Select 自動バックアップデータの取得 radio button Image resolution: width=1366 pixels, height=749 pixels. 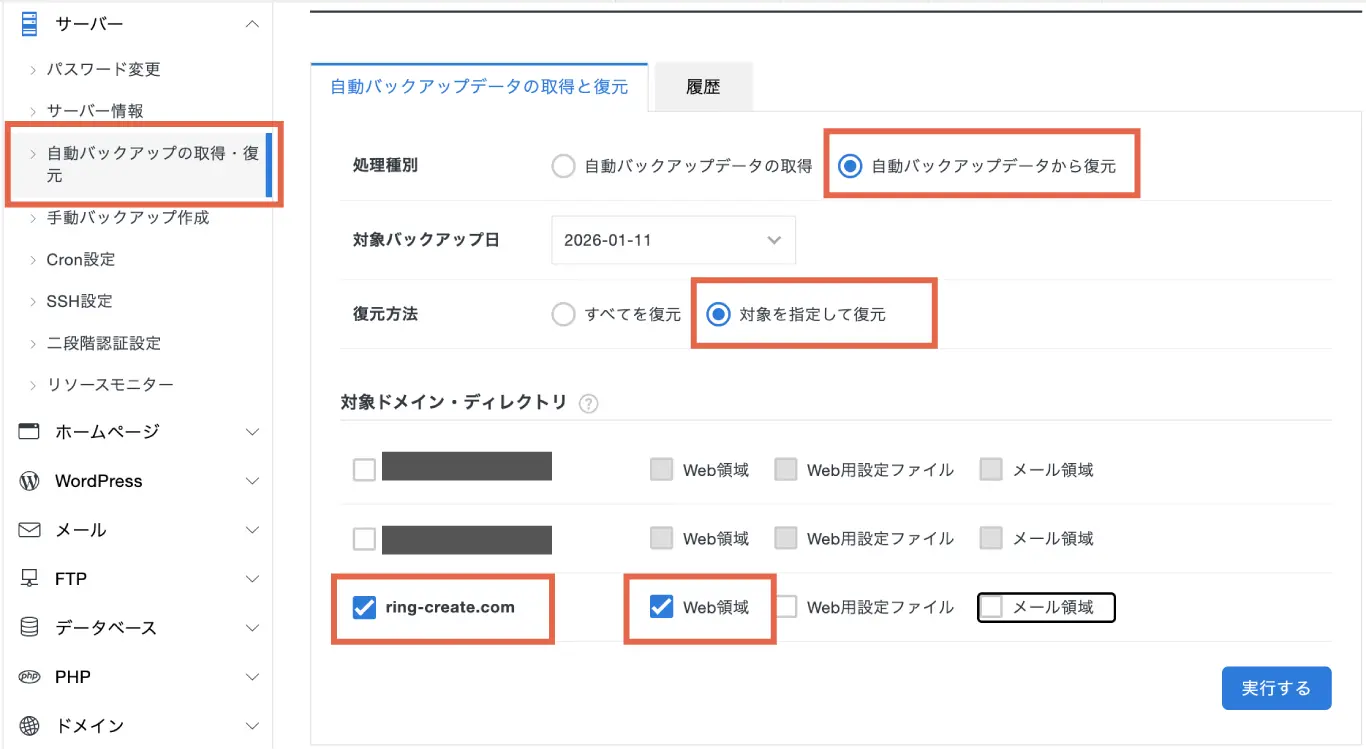pyautogui.click(x=564, y=166)
